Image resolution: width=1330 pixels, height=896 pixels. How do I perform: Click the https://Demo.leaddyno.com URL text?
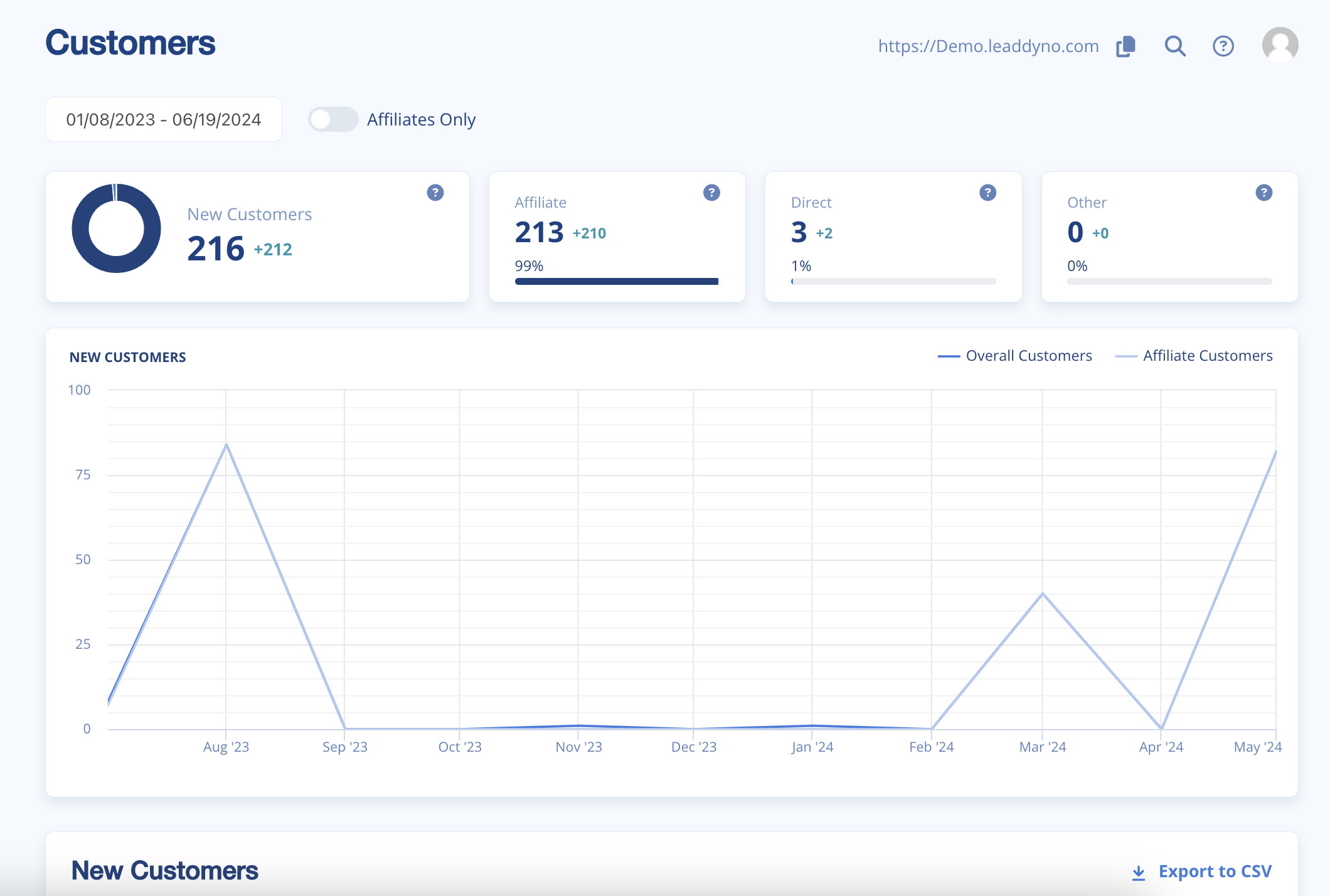(988, 46)
